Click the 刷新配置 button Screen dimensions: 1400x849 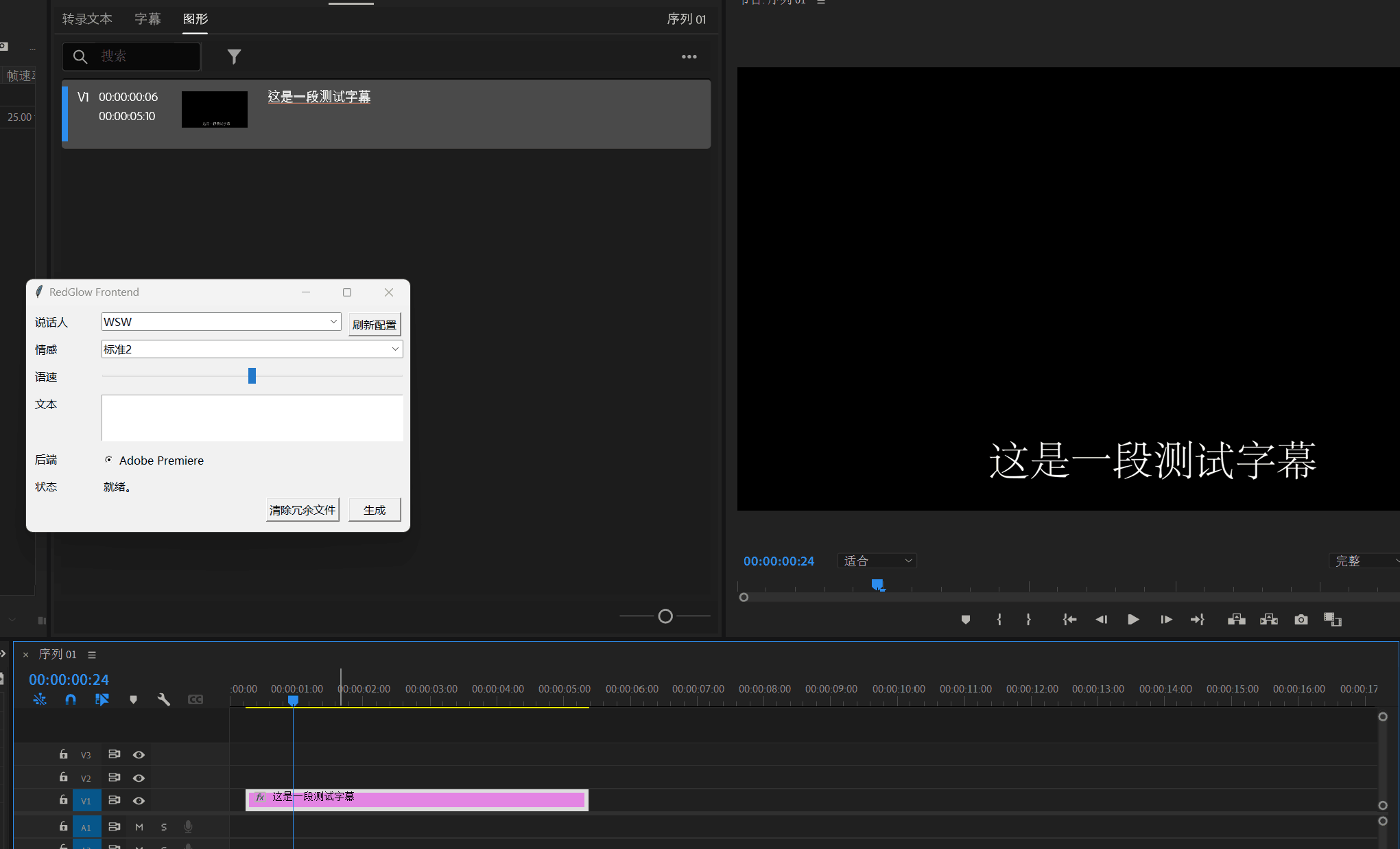(375, 325)
